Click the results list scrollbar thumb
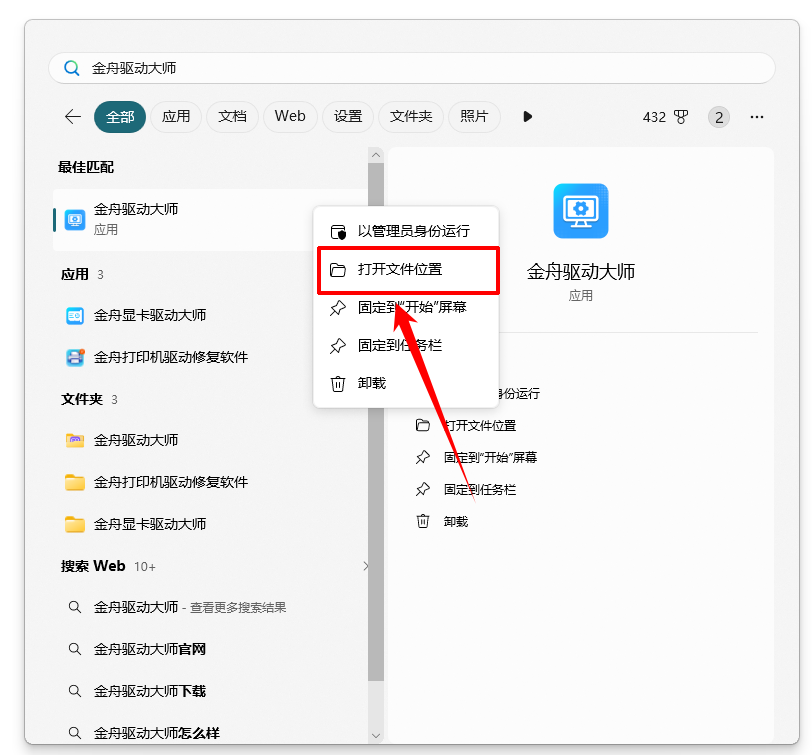The image size is (812, 755). click(376, 544)
